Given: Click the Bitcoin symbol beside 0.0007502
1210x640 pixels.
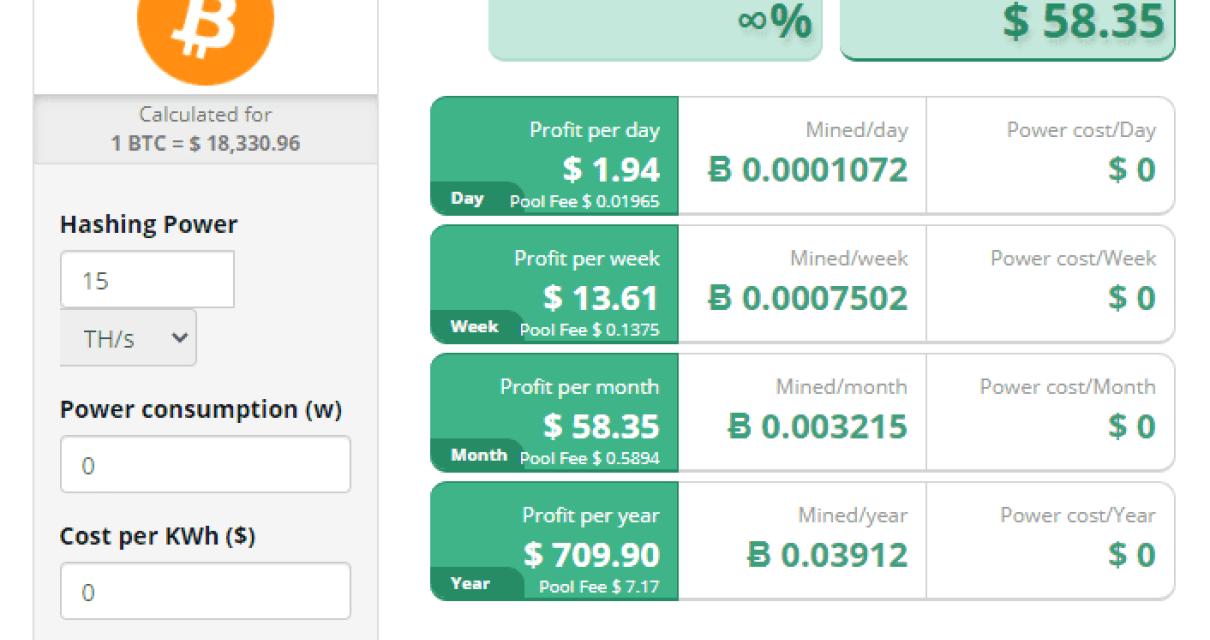Looking at the screenshot, I should [720, 298].
